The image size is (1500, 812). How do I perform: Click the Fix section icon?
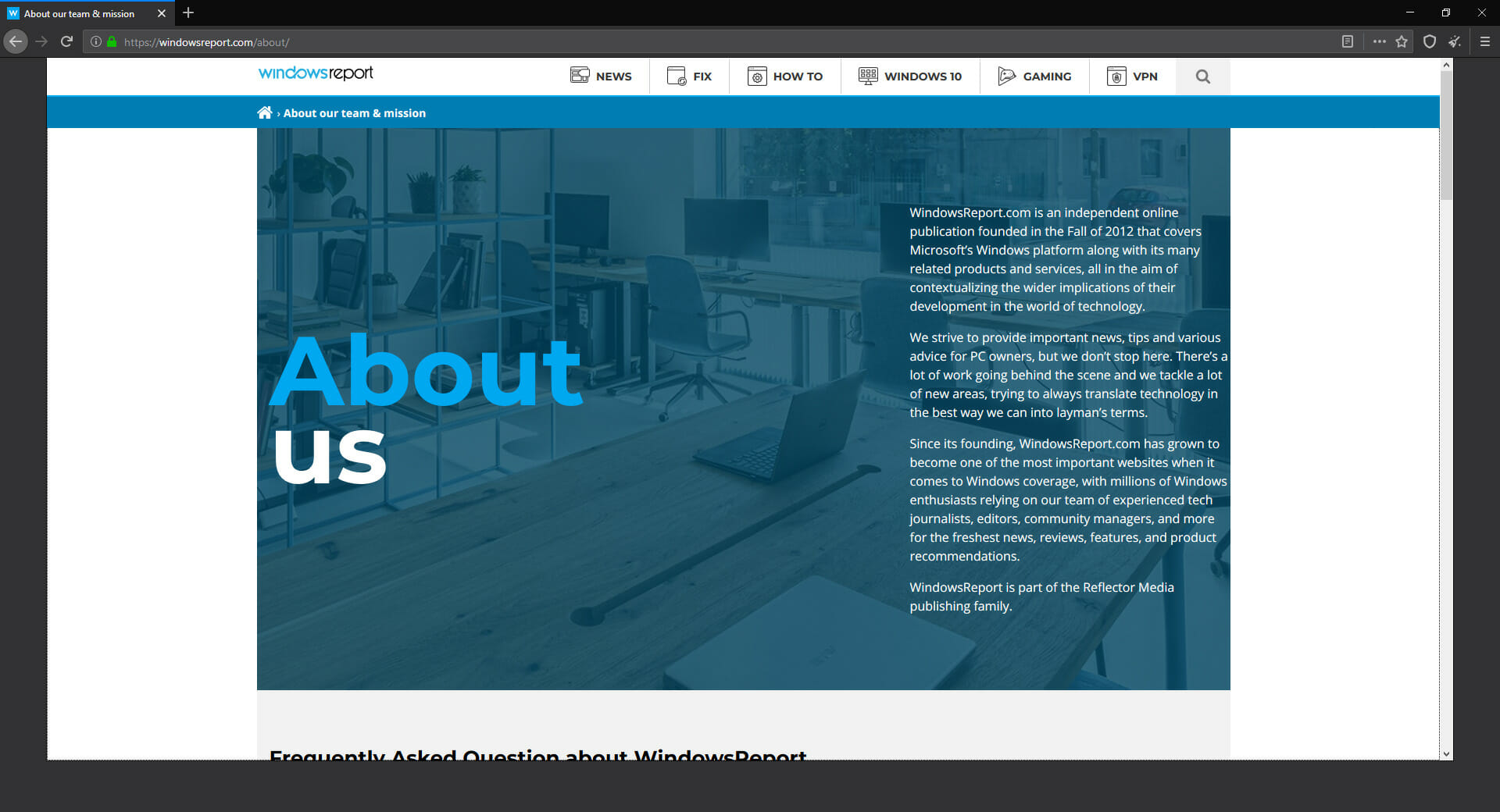pyautogui.click(x=677, y=76)
